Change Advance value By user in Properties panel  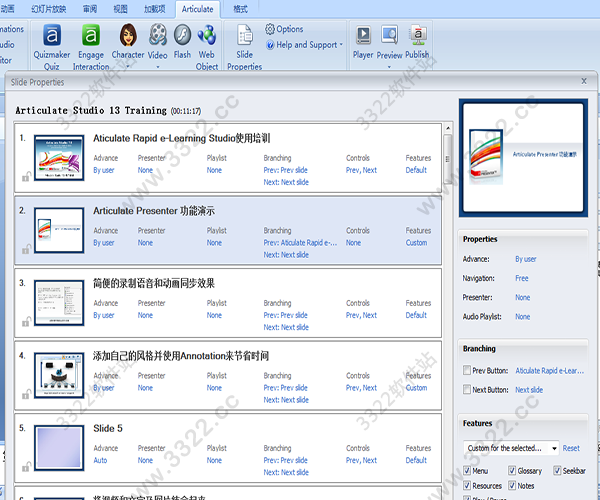click(525, 259)
